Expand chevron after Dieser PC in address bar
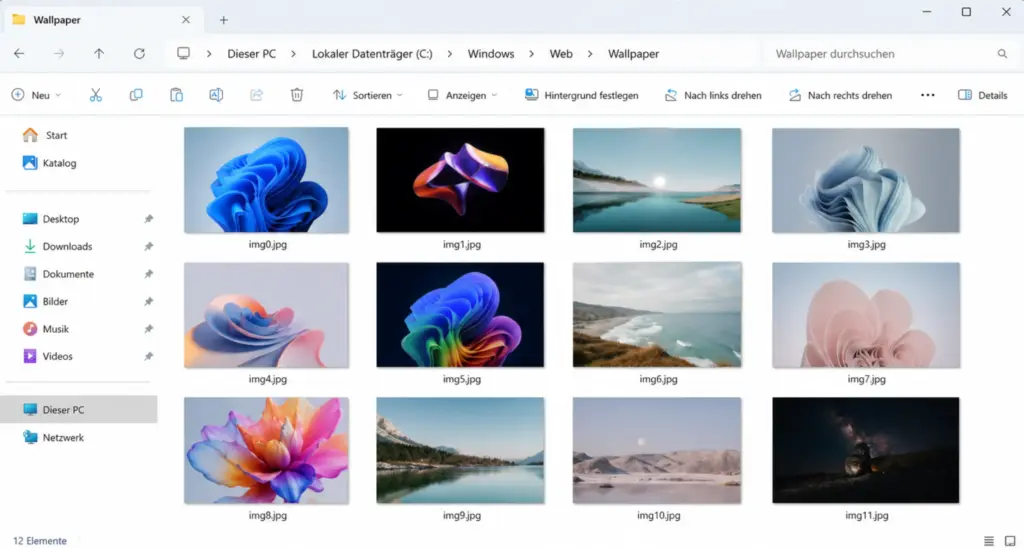 click(293, 54)
